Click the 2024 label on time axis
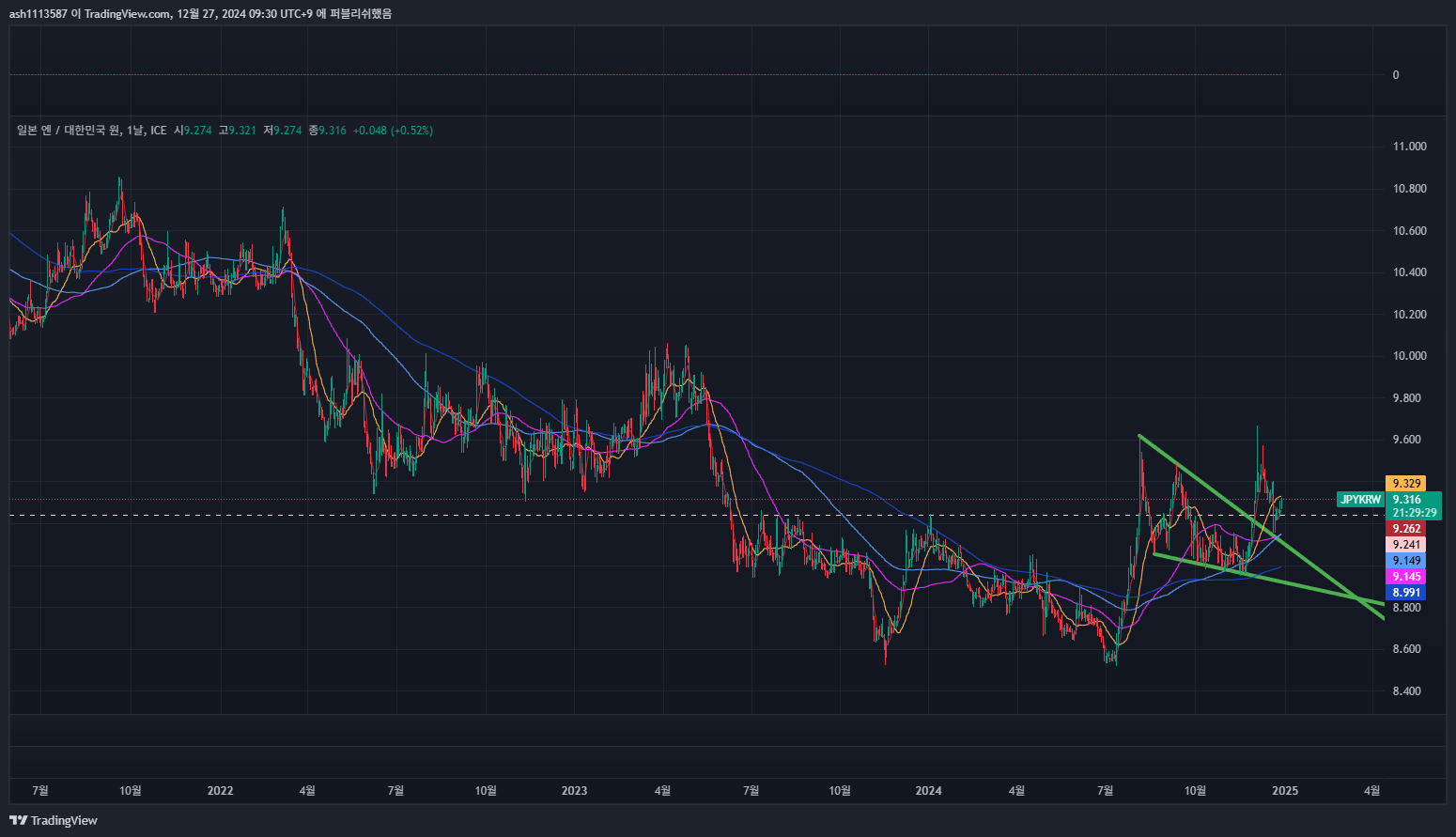Image resolution: width=1456 pixels, height=837 pixels. (x=928, y=791)
